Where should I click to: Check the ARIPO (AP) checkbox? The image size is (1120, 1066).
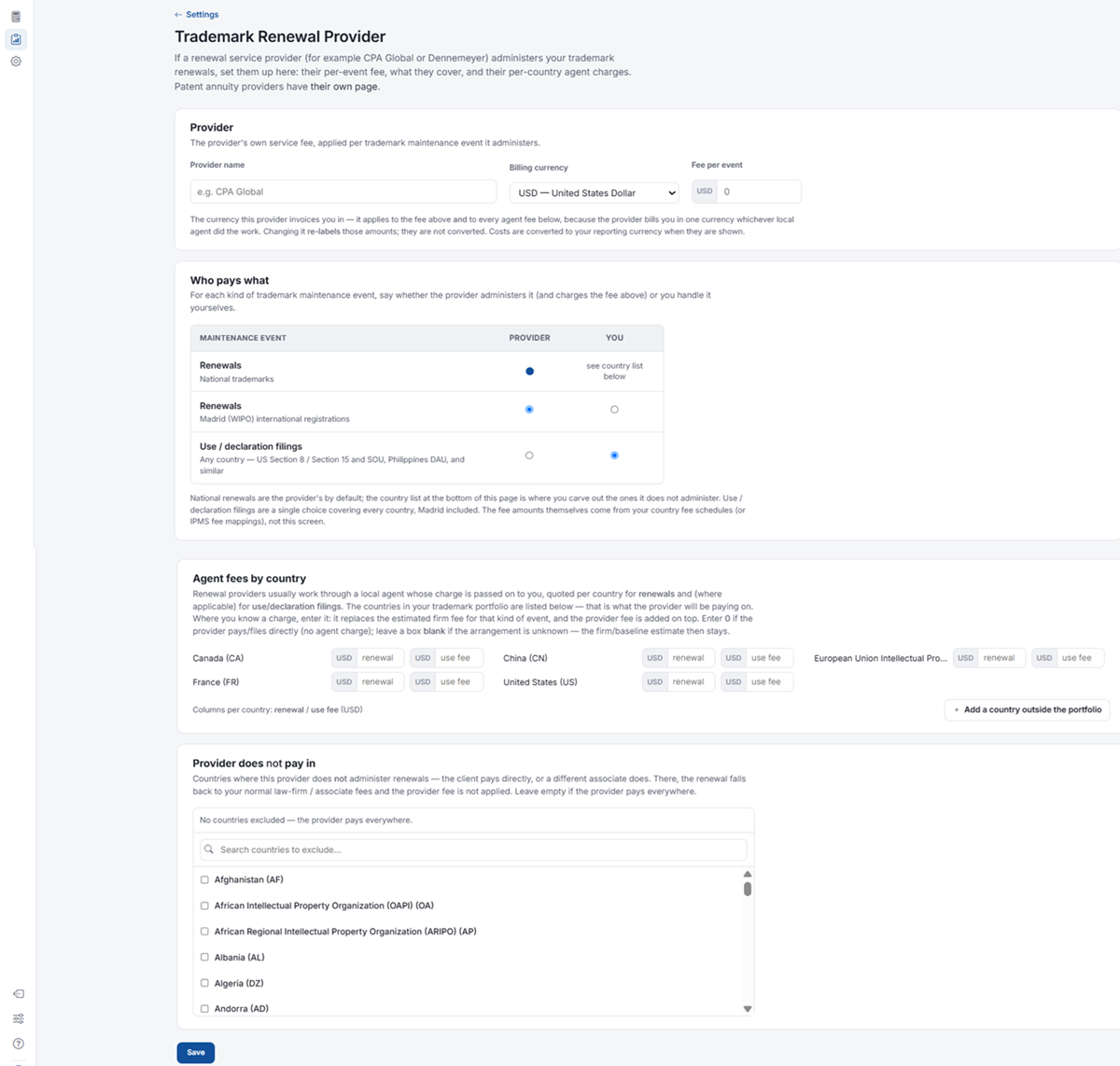click(x=204, y=932)
